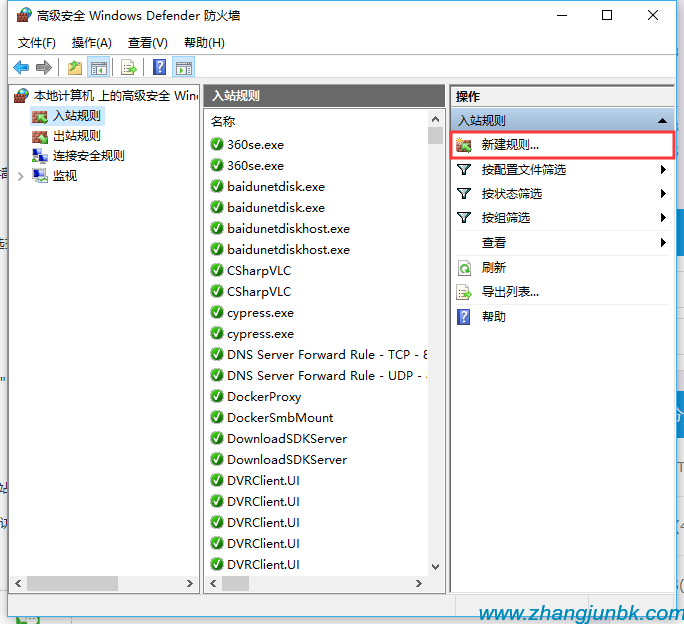Select the DNS Server Forward Rule - UDP row
Screen dimensions: 684x624
coord(326,375)
